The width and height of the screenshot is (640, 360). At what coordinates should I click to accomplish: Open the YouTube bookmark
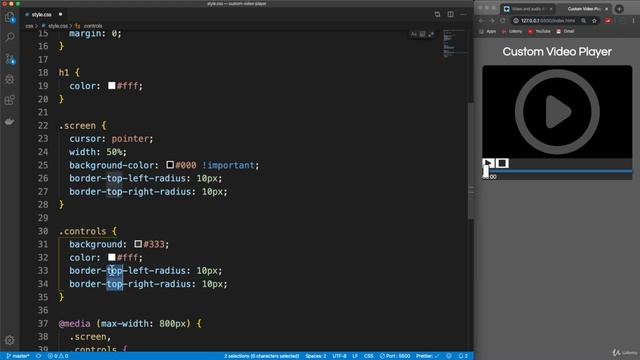point(539,31)
